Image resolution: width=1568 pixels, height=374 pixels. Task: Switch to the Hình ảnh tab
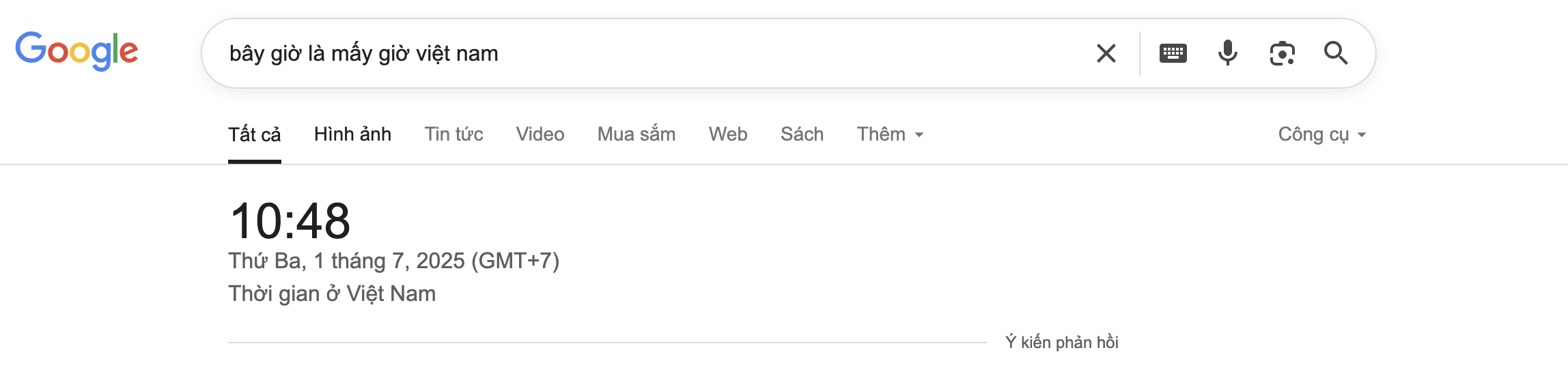(x=352, y=134)
